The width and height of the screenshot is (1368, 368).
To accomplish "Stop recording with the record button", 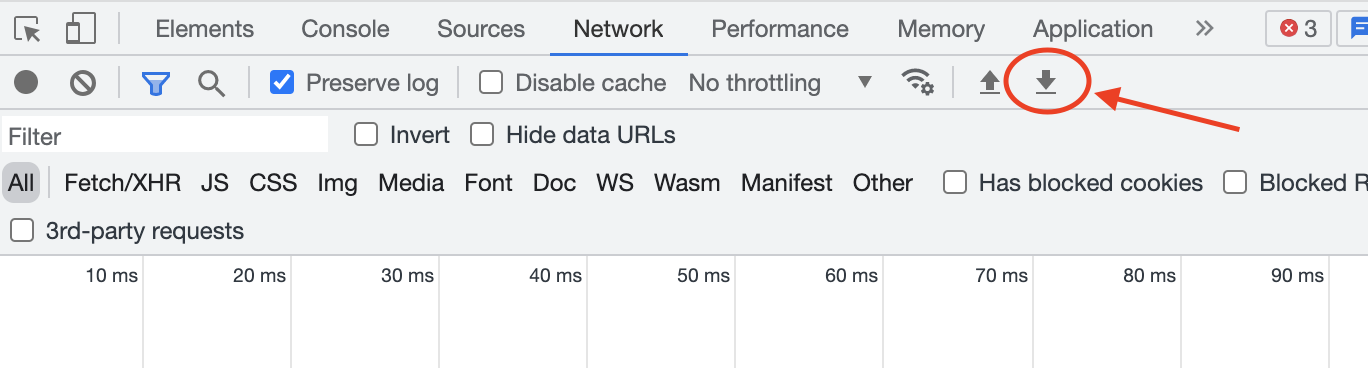I will click(26, 82).
